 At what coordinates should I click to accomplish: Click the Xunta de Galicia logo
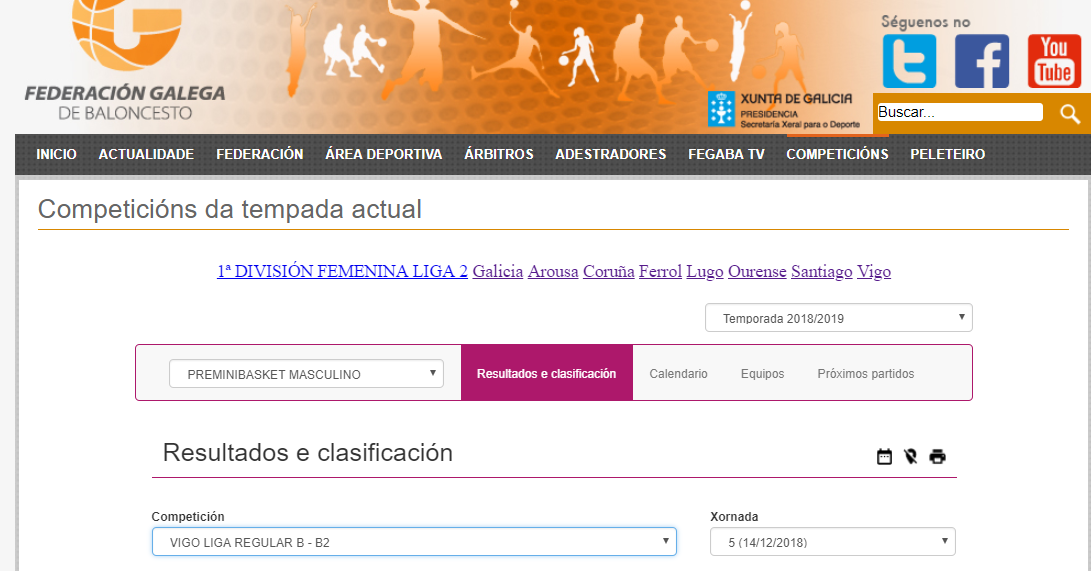(x=780, y=109)
